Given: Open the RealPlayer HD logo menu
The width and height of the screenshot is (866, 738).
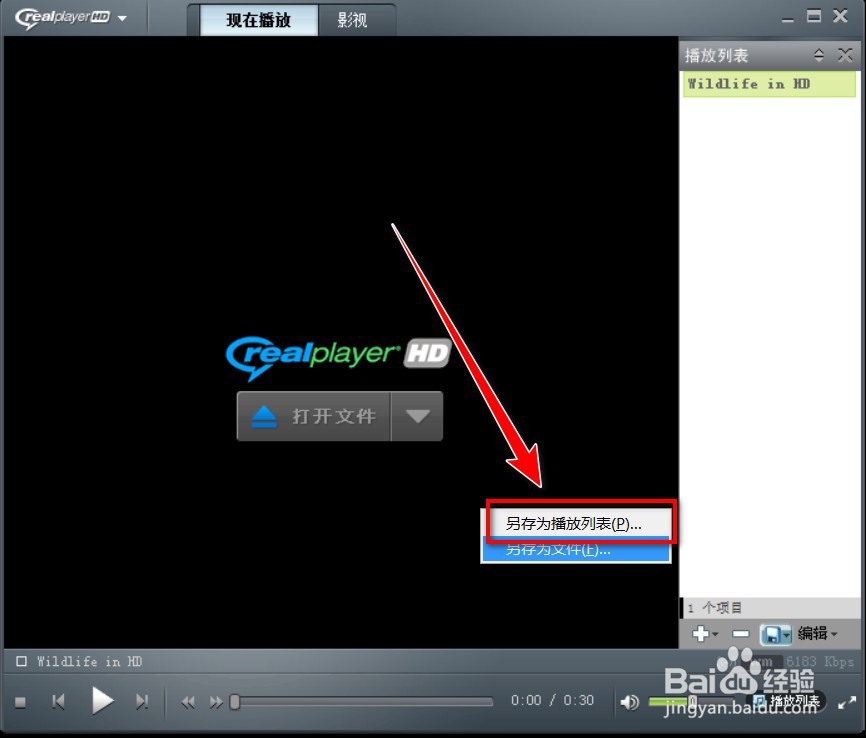Looking at the screenshot, I should (71, 18).
